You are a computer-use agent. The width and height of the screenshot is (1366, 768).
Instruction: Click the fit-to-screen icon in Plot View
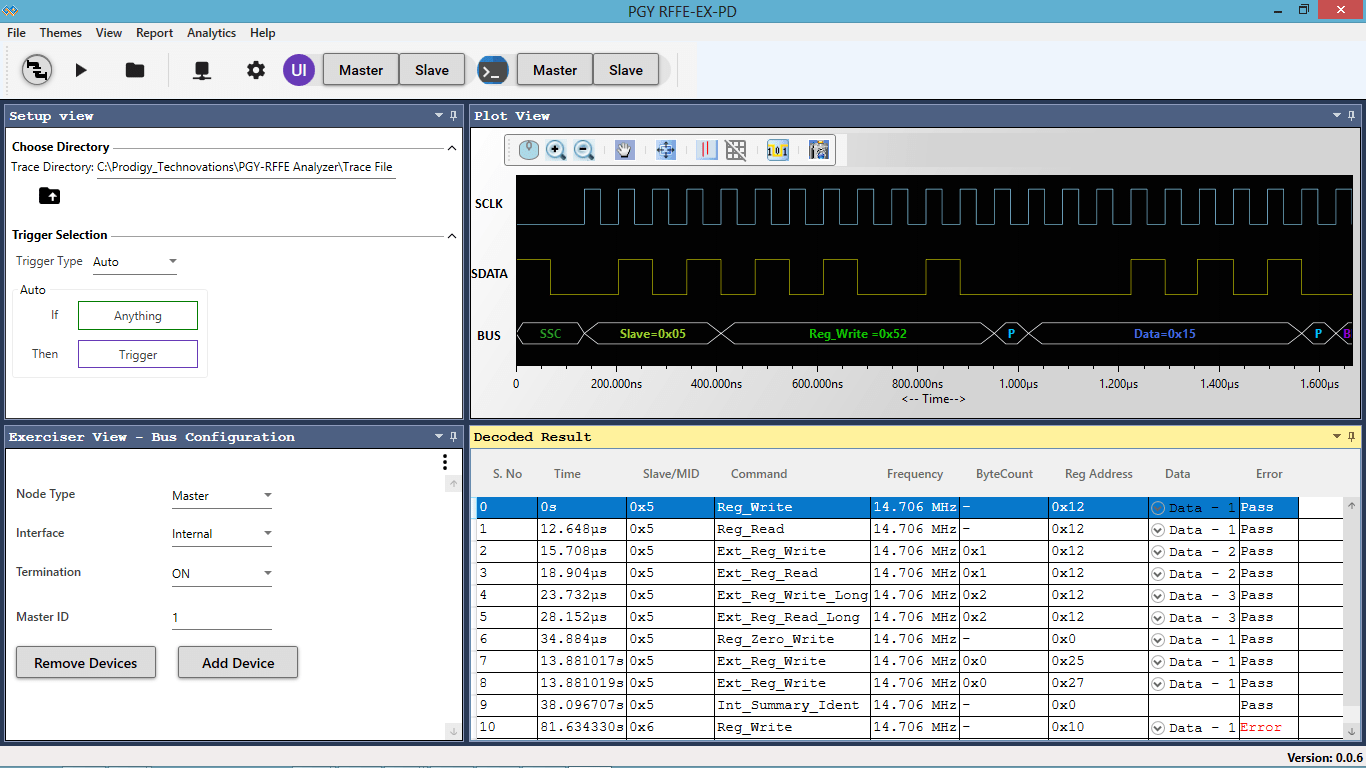[x=666, y=150]
